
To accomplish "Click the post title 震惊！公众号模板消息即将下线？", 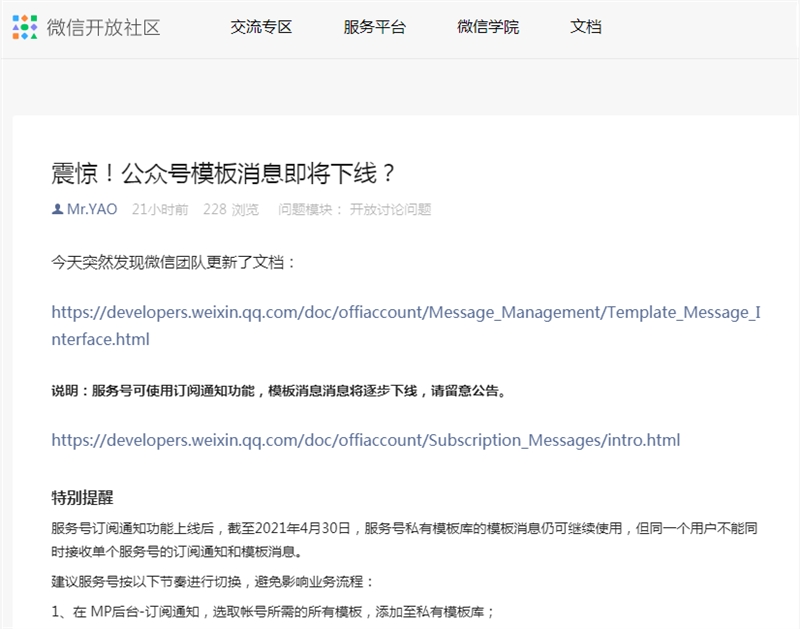I will coord(223,173).
